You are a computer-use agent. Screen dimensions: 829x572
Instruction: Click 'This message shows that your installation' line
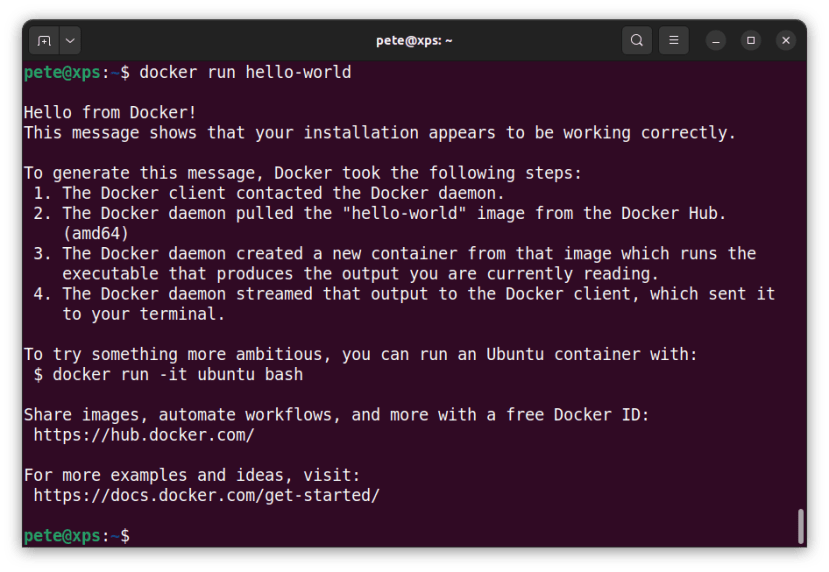click(380, 132)
